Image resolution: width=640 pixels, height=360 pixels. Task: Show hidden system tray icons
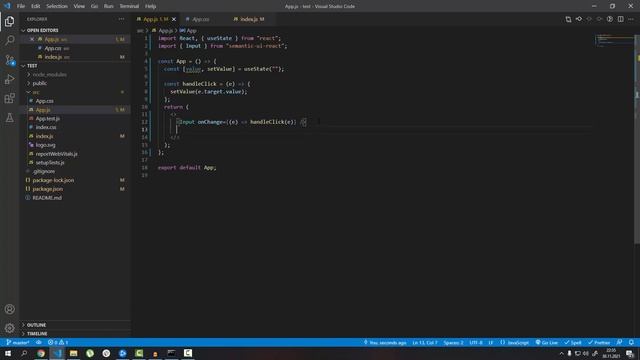click(x=562, y=353)
